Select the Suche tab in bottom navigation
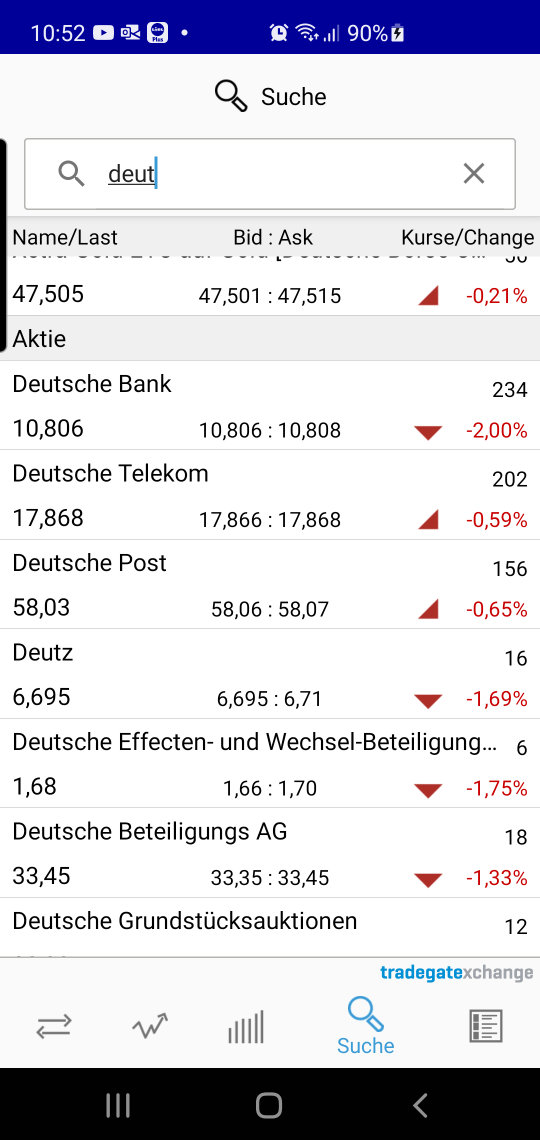The height and width of the screenshot is (1140, 540). (x=366, y=1027)
